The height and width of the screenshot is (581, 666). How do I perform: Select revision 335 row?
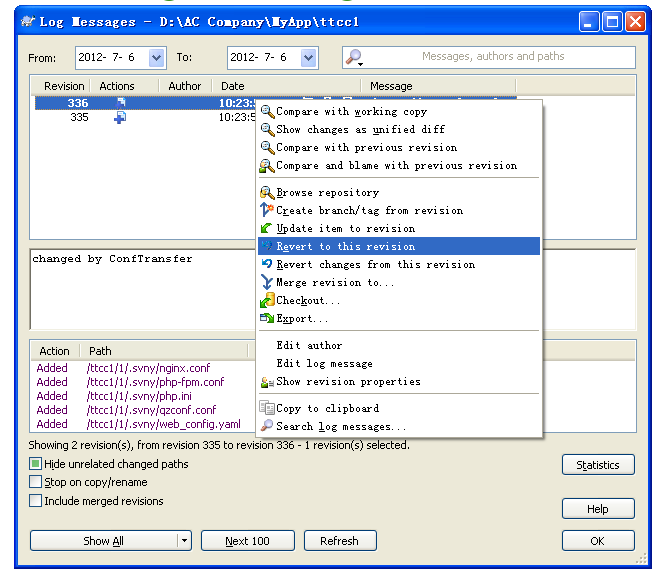click(x=146, y=117)
